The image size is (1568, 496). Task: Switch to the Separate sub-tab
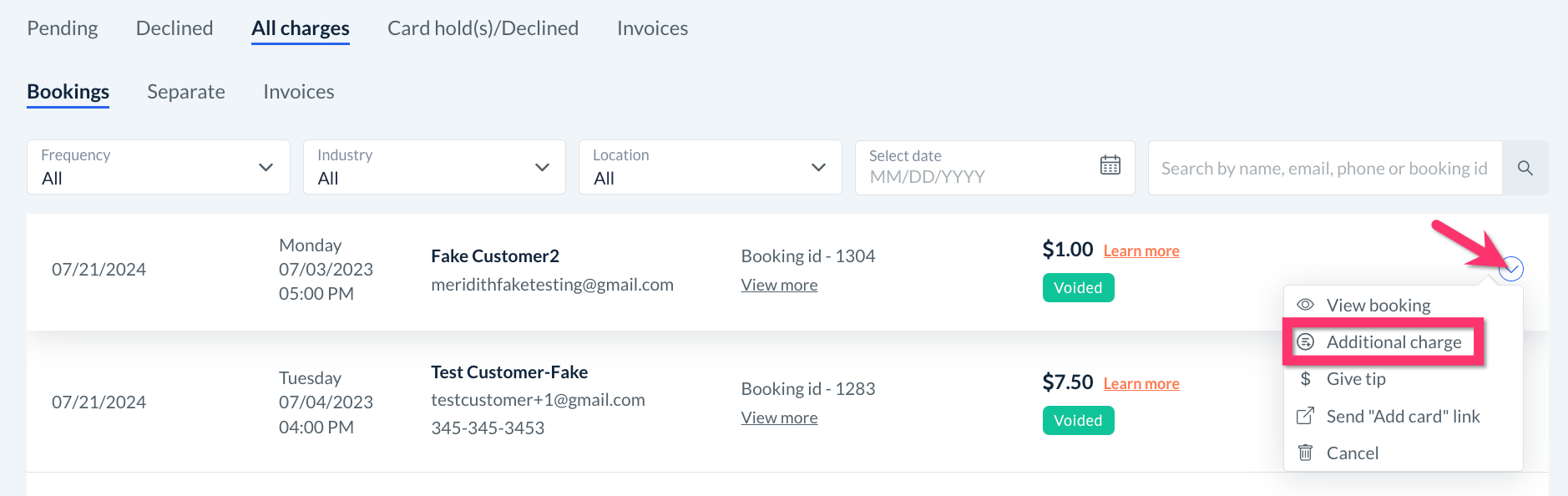[x=186, y=92]
